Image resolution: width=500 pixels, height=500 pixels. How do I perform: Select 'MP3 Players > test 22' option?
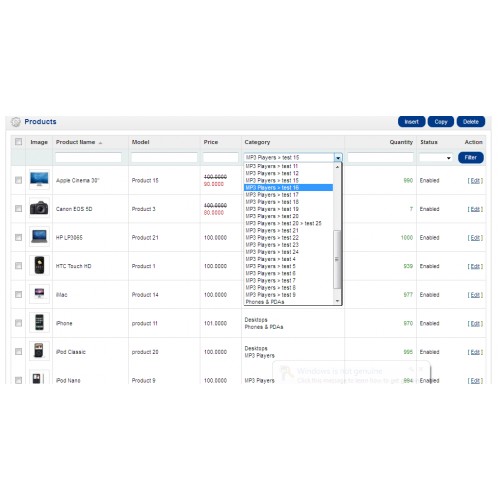pyautogui.click(x=288, y=238)
